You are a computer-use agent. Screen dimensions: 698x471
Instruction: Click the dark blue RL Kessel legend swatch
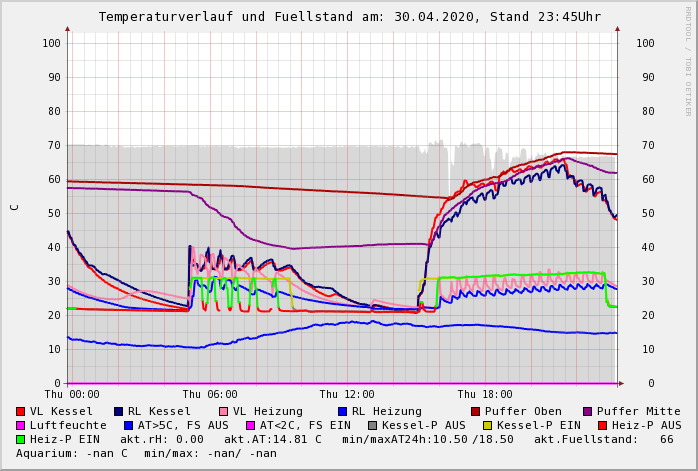click(x=118, y=412)
